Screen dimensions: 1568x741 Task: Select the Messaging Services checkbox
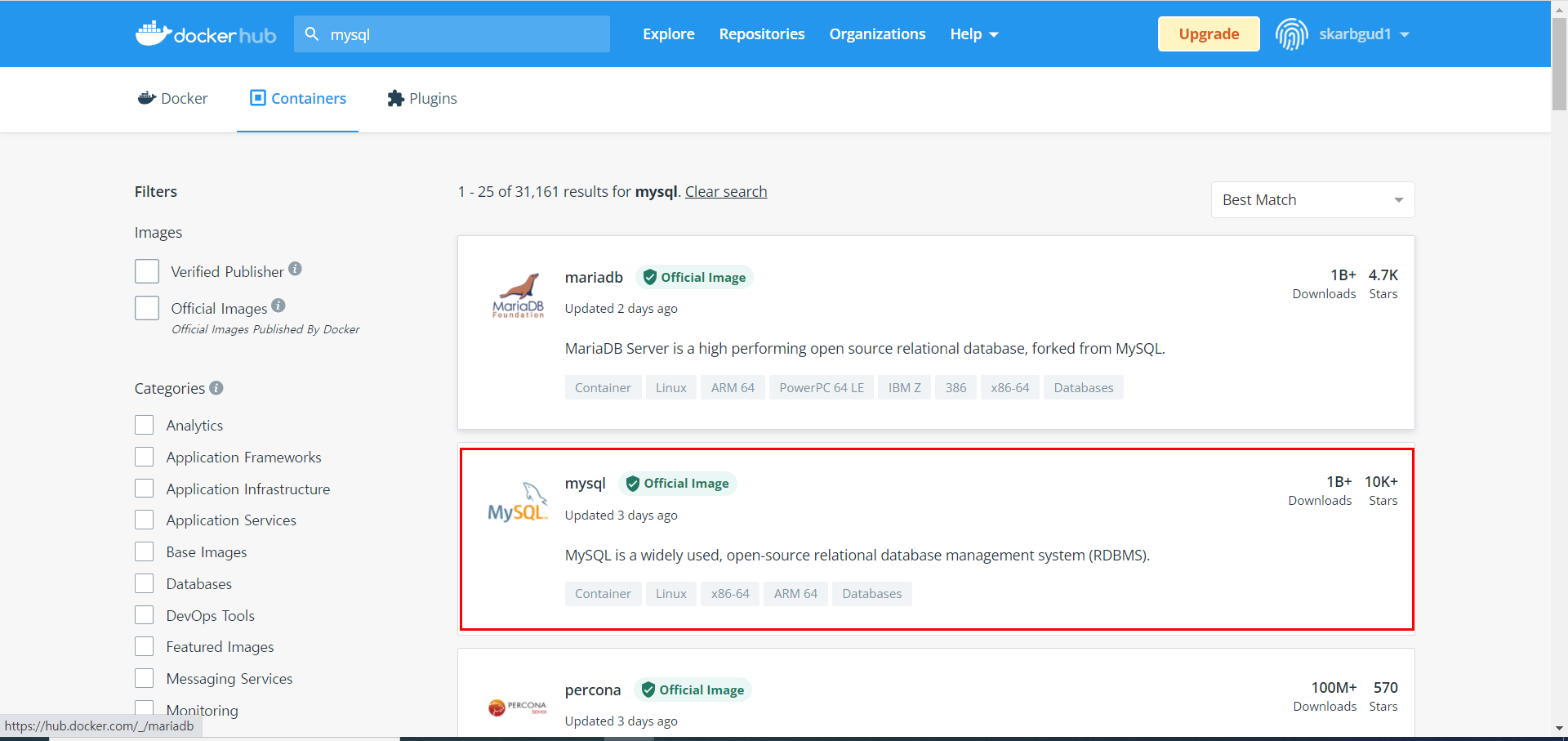[x=145, y=679]
